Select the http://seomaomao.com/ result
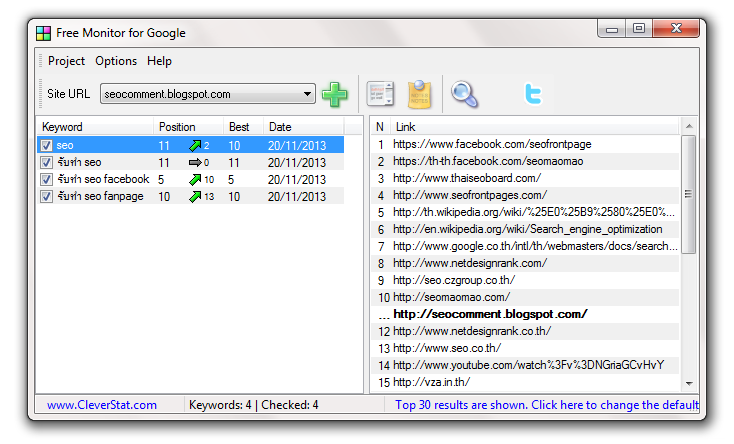 (x=451, y=297)
